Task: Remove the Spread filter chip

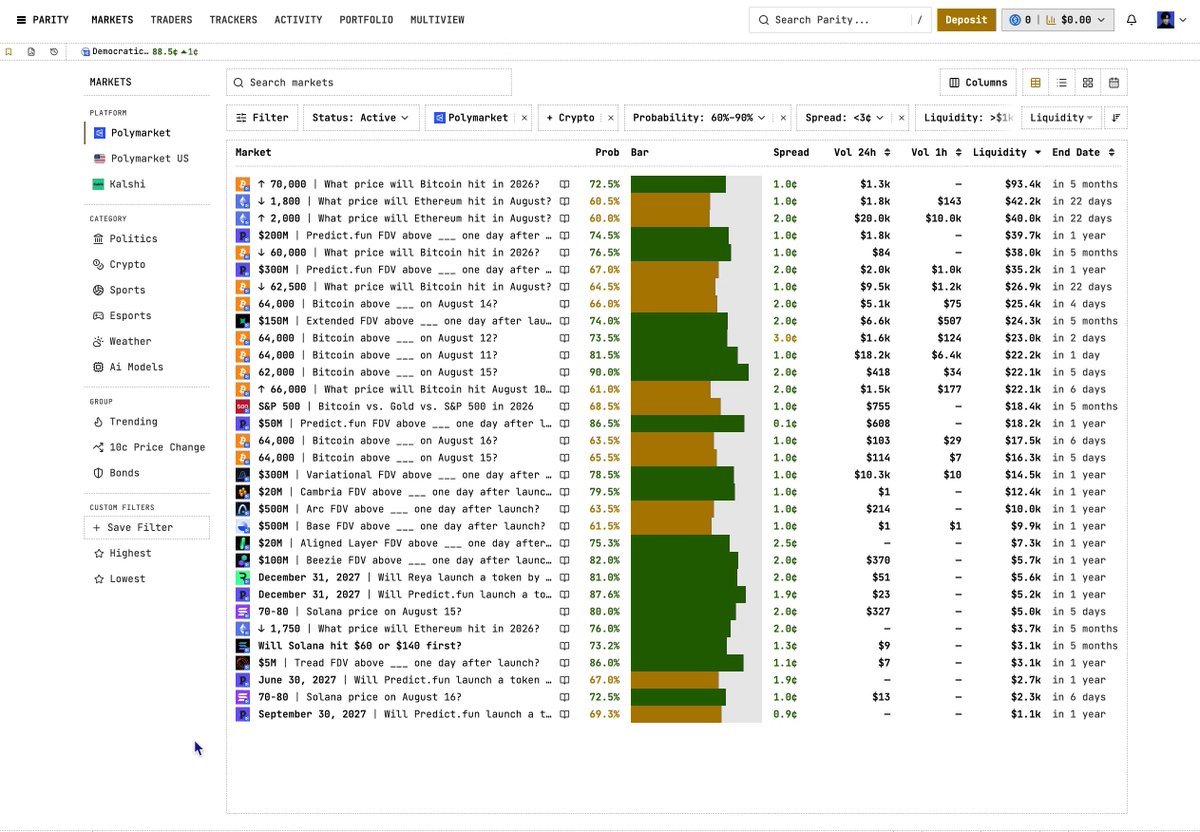Action: [901, 118]
